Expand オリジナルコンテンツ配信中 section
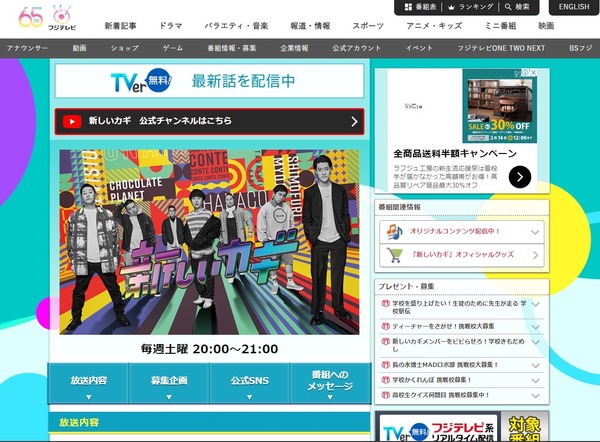Viewport: 600px width, 442px height. (x=535, y=232)
